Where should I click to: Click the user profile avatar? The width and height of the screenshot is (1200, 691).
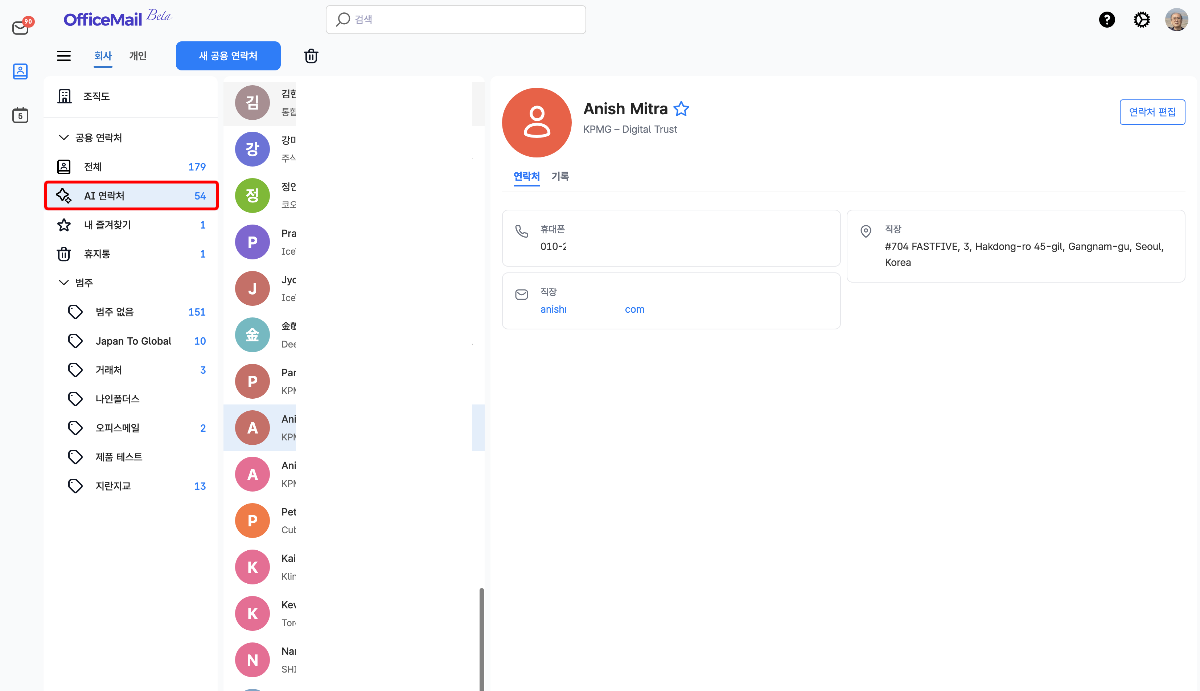[x=1176, y=20]
